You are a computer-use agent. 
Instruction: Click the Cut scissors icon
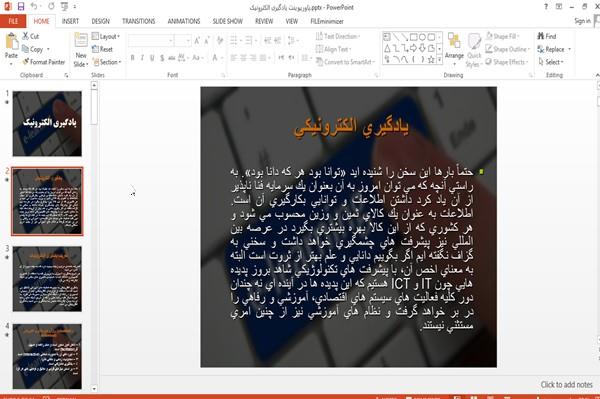26,36
